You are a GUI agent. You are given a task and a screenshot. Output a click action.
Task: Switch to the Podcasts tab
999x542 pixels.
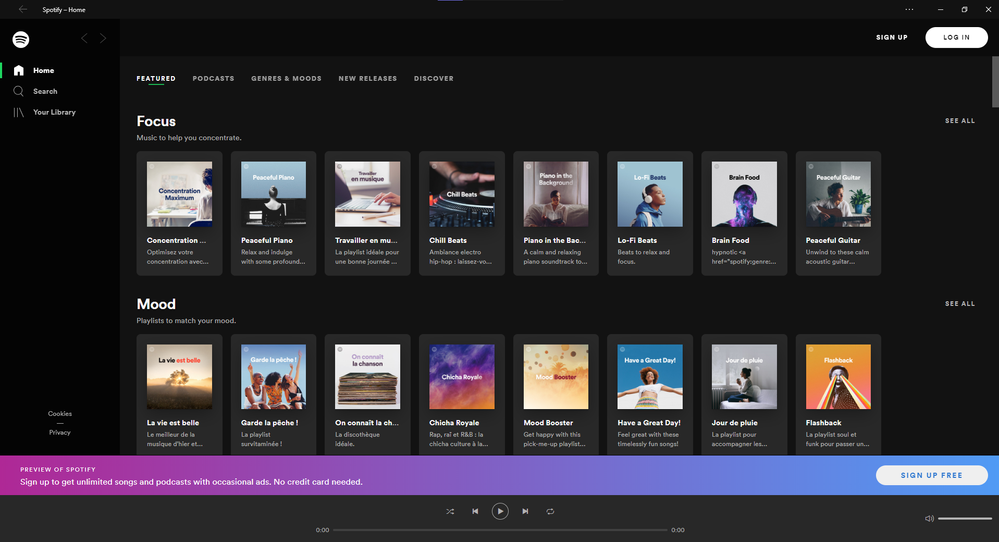pyautogui.click(x=213, y=79)
